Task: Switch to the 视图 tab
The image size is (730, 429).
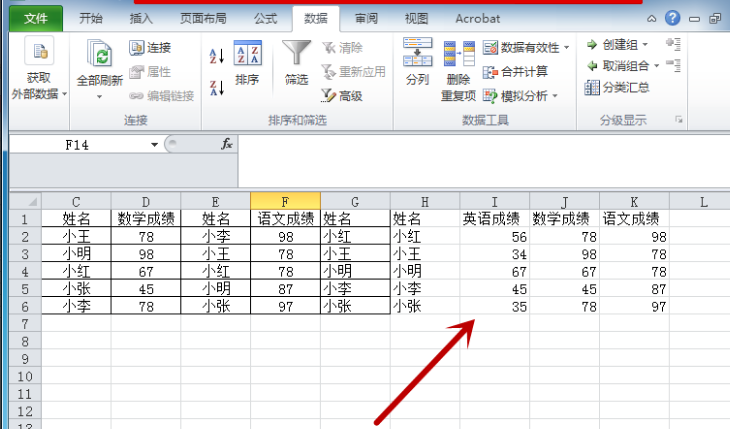Action: 416,19
